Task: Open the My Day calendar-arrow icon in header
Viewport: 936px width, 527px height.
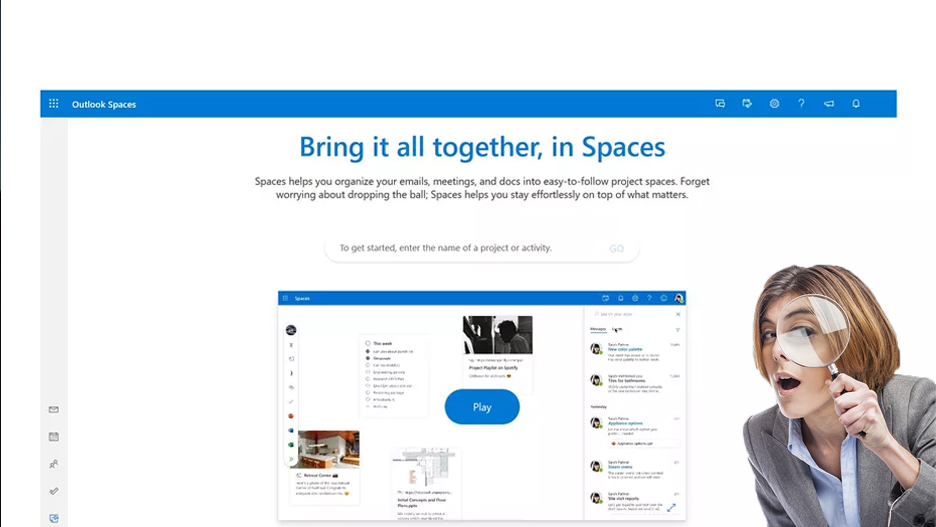Action: pyautogui.click(x=747, y=104)
